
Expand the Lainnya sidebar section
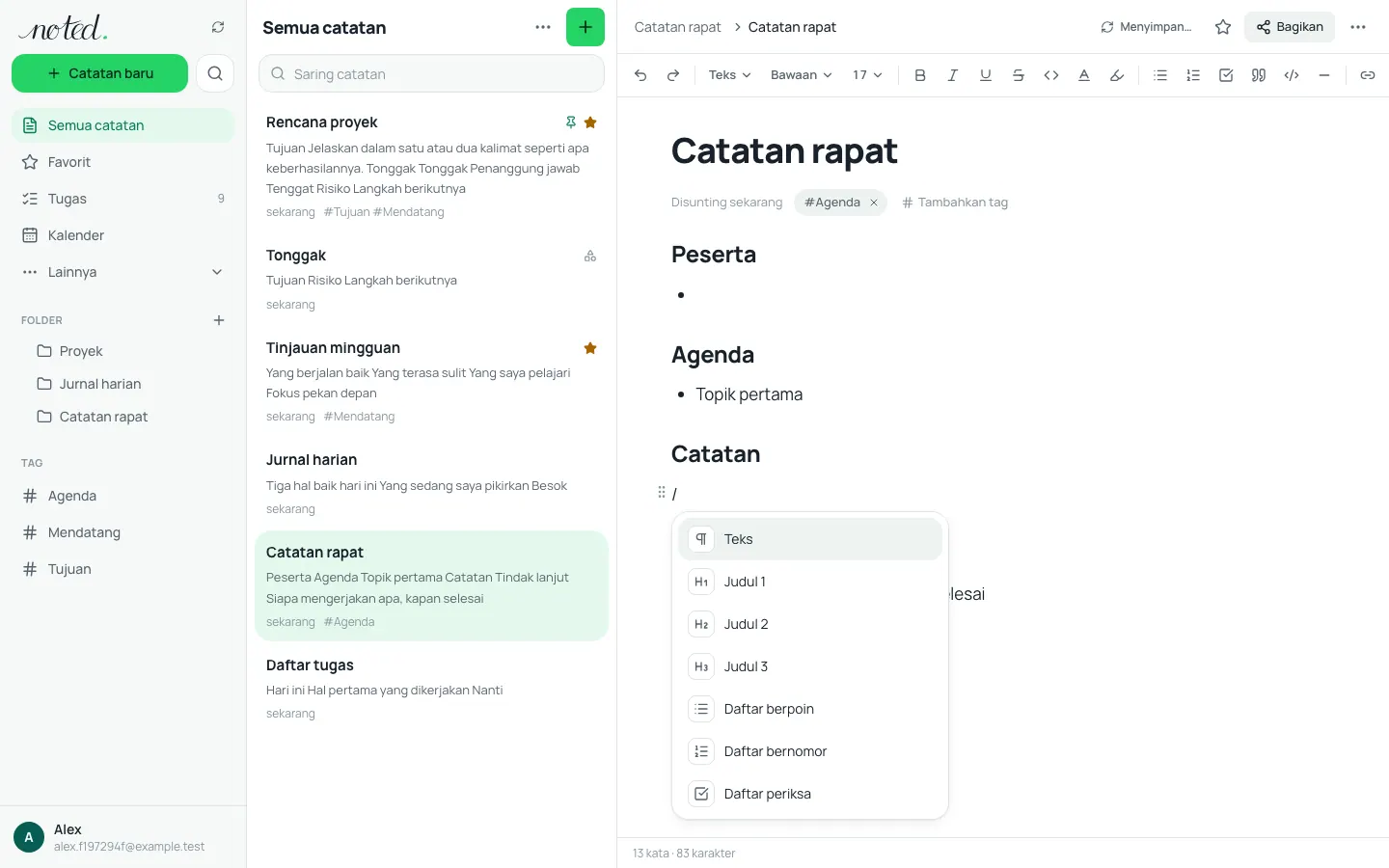click(x=123, y=272)
